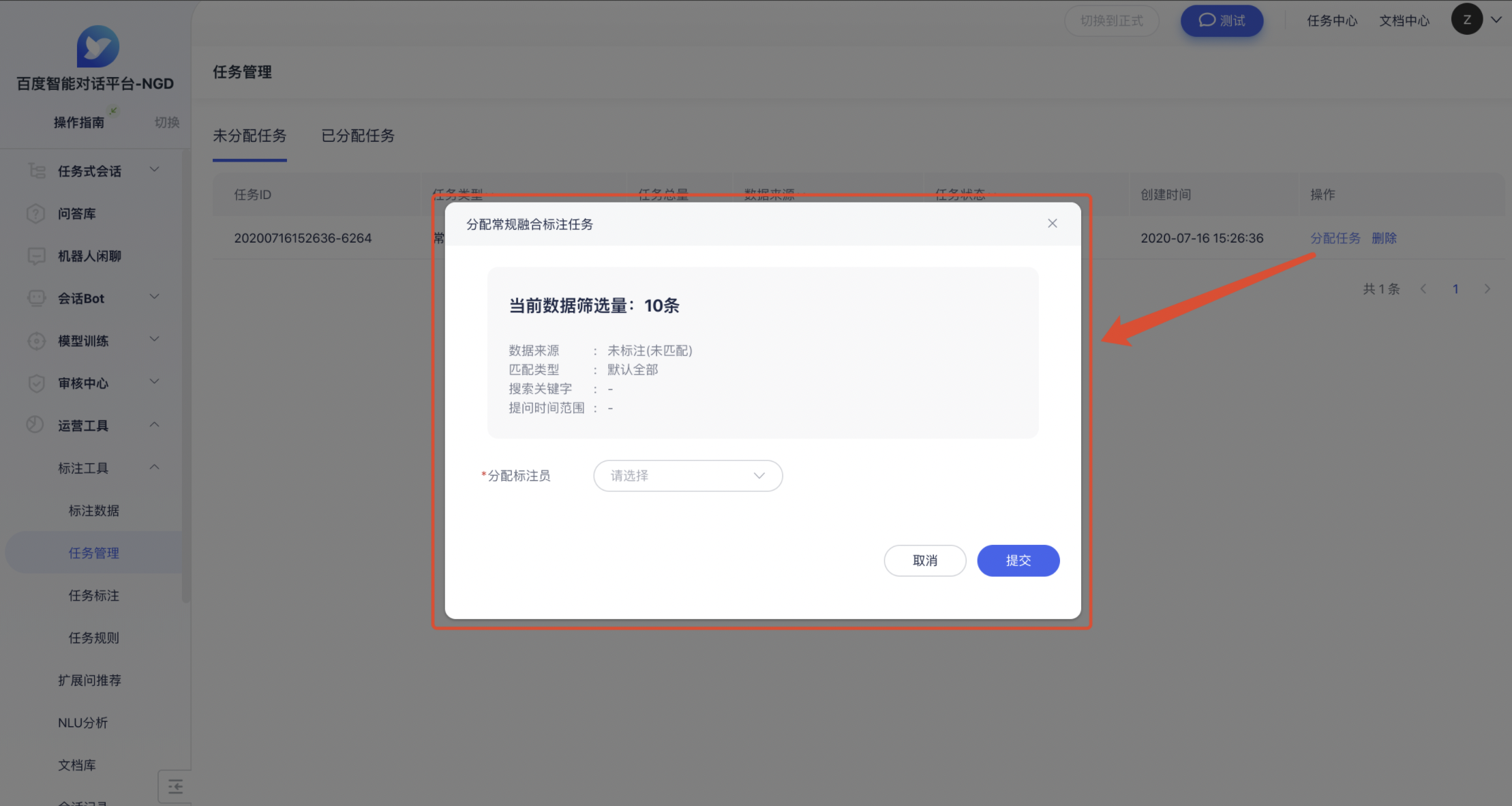Viewport: 1512px width, 806px height.
Task: Click the 测试 chat test button
Action: click(x=1222, y=20)
